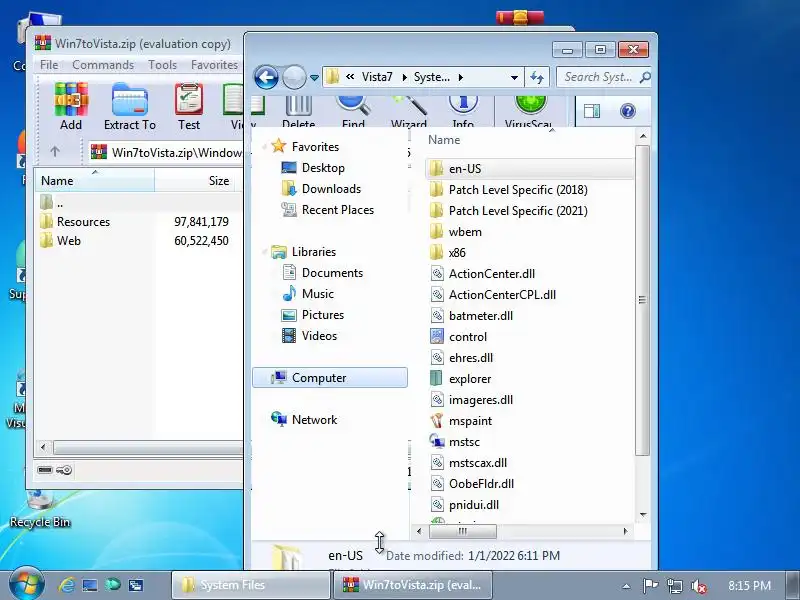Select imageres.dll file
The image size is (800, 600).
481,400
